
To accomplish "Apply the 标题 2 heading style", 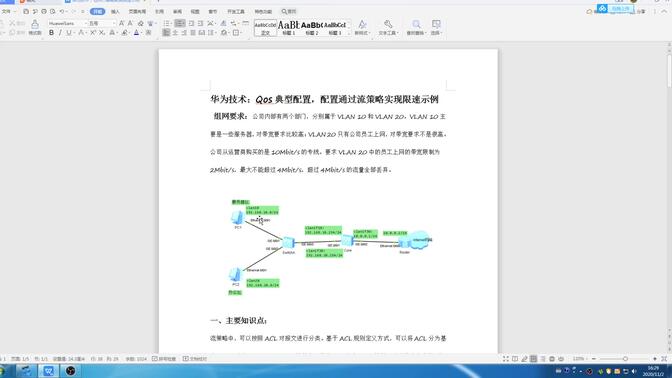I will point(312,27).
